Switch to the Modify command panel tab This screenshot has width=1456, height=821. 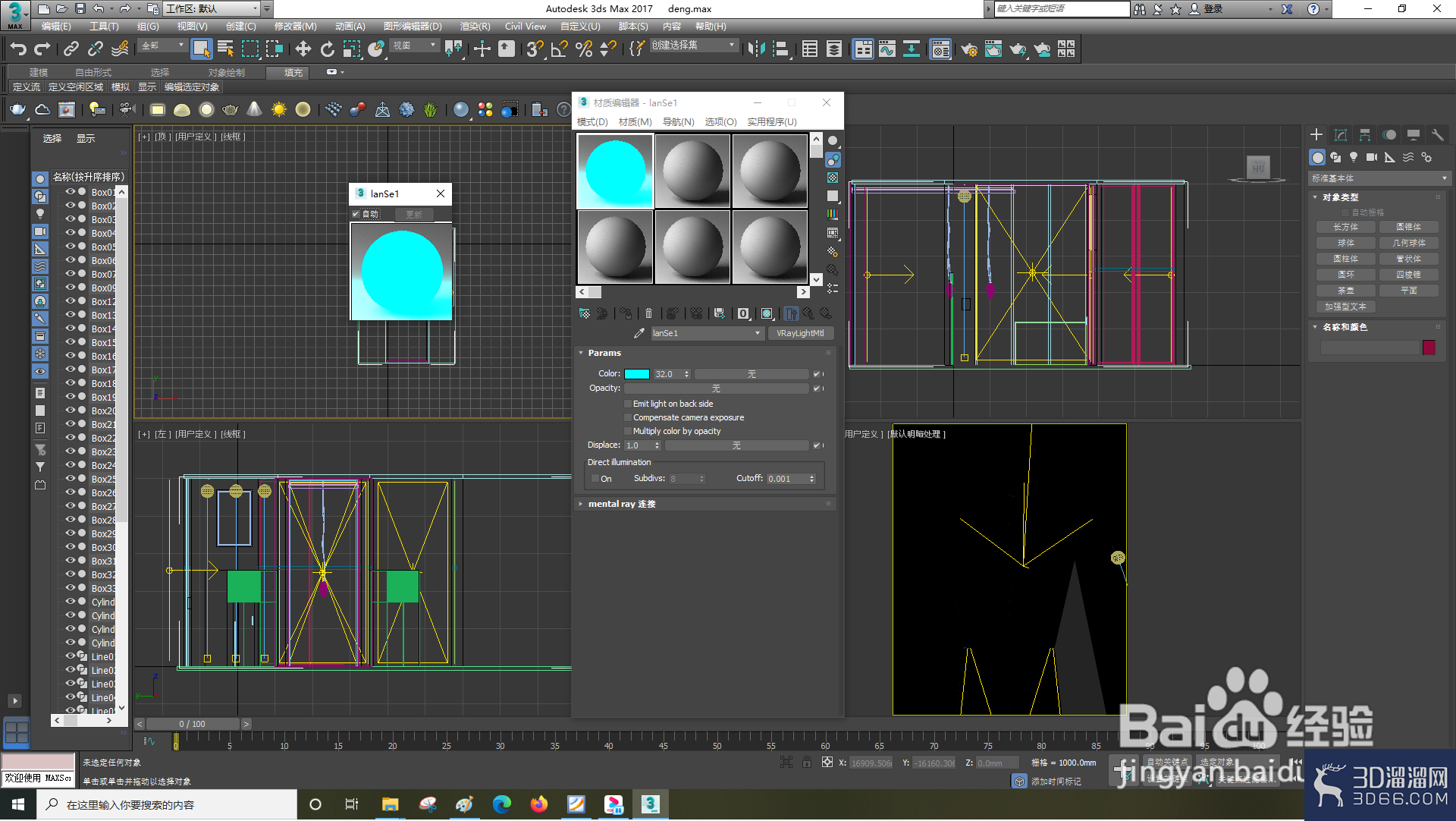pyautogui.click(x=1341, y=135)
